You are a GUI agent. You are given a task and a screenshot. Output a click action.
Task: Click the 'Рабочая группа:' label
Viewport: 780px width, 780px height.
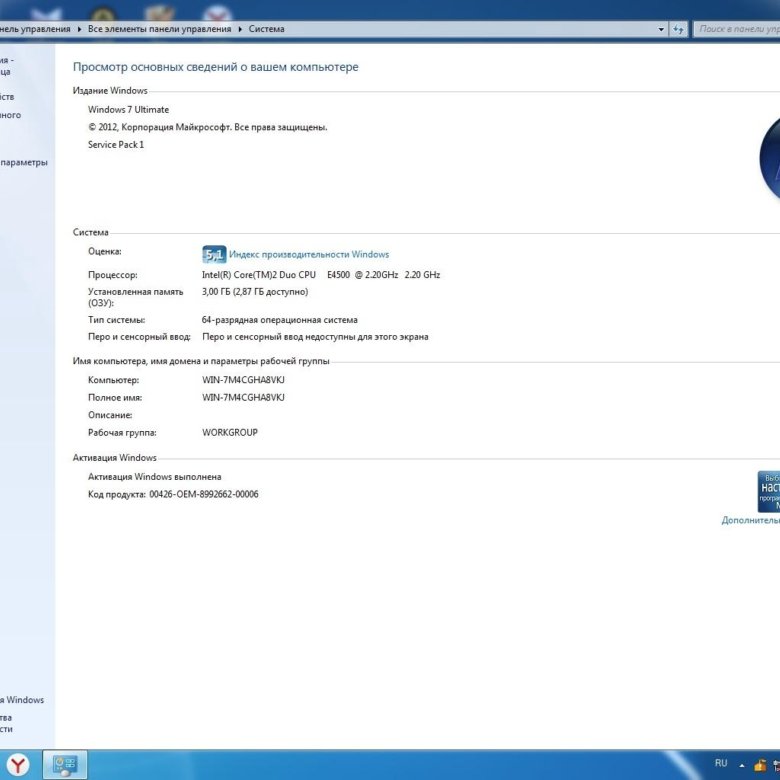coord(122,433)
